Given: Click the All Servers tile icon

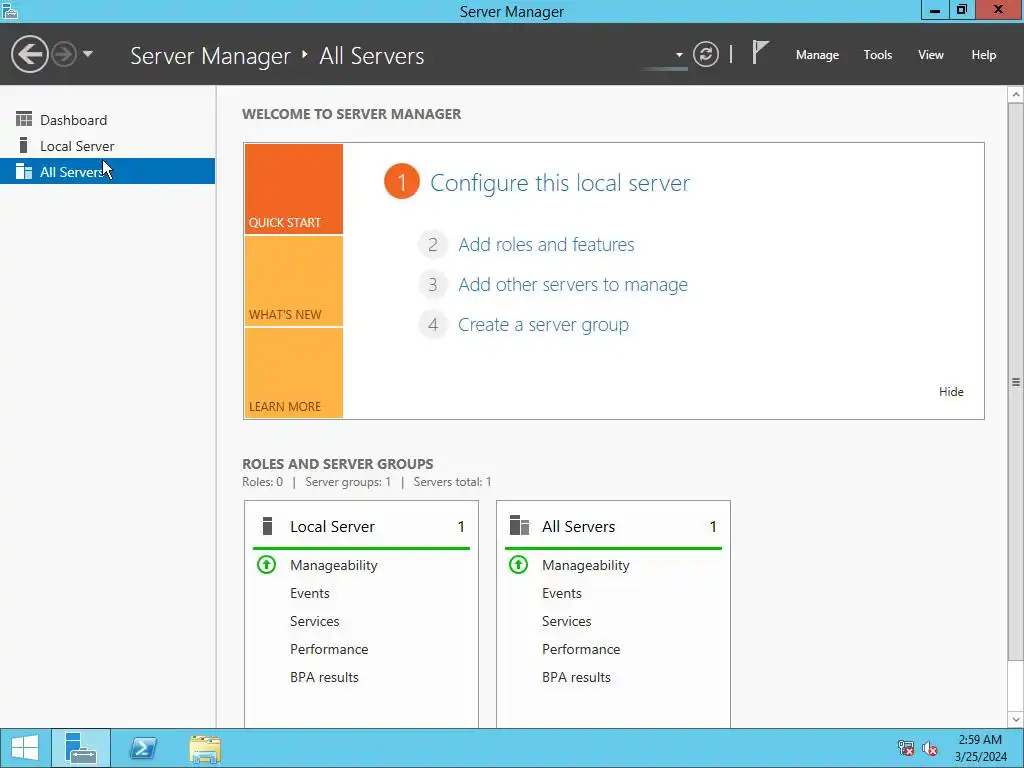Looking at the screenshot, I should coord(519,526).
